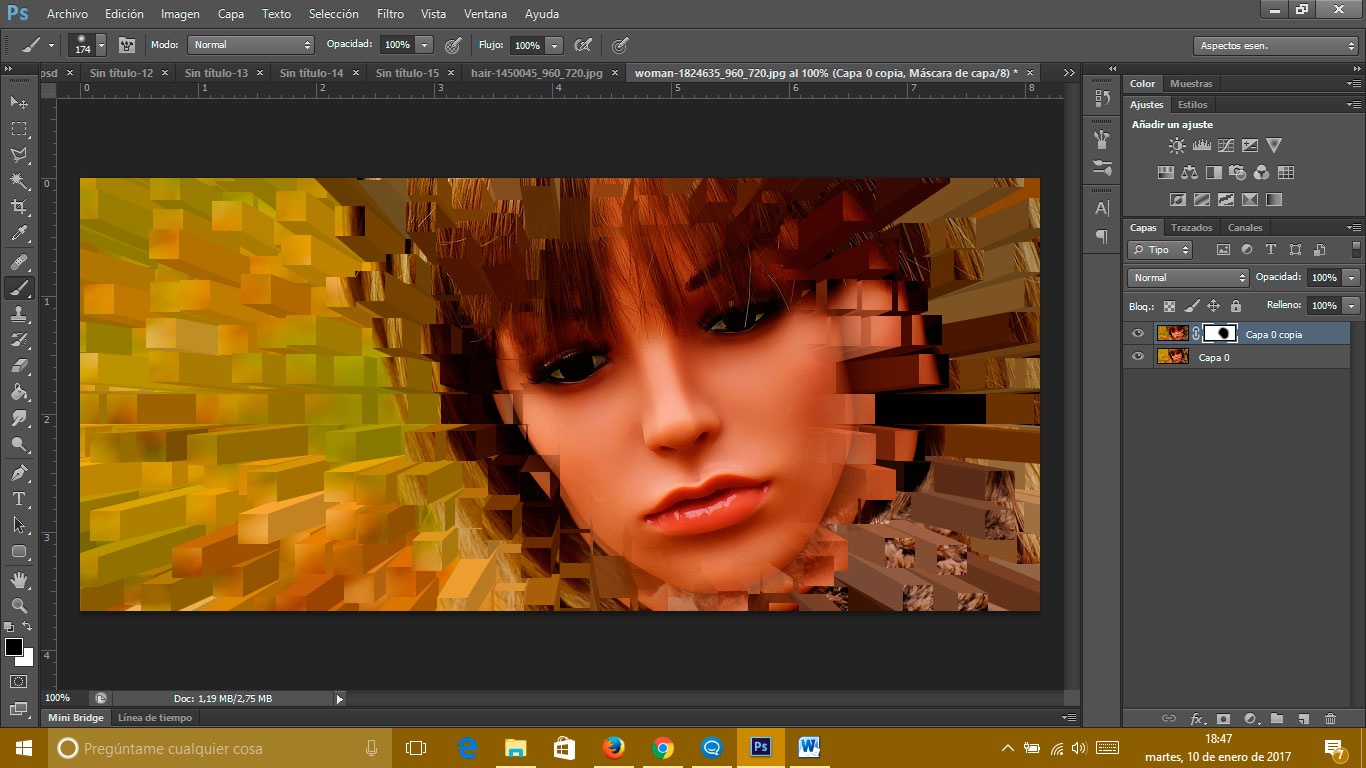The width and height of the screenshot is (1366, 768).
Task: Toggle visibility of Capa 0 layer
Action: click(x=1138, y=357)
